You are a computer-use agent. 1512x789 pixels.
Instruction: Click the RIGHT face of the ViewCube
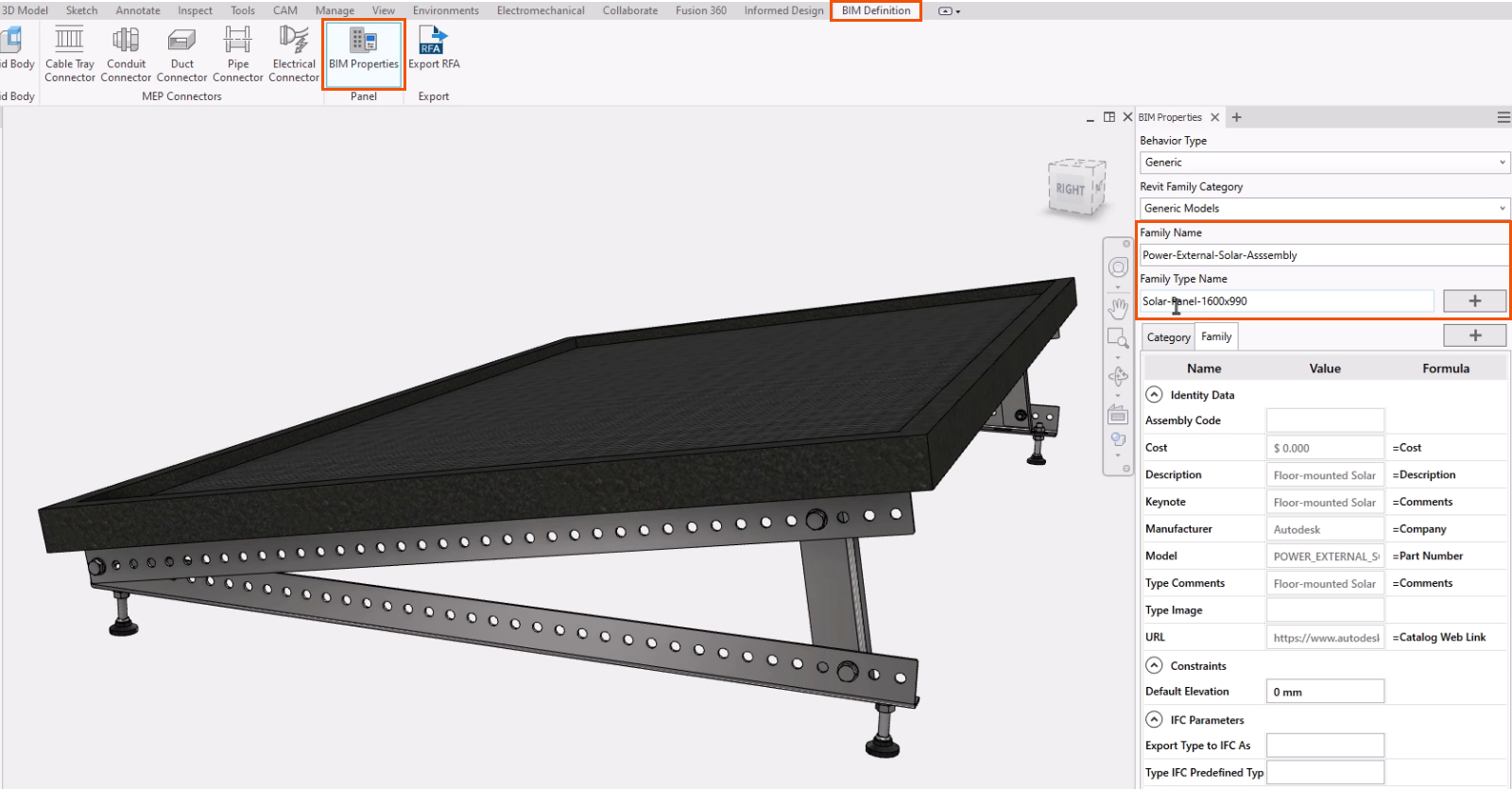click(1071, 189)
